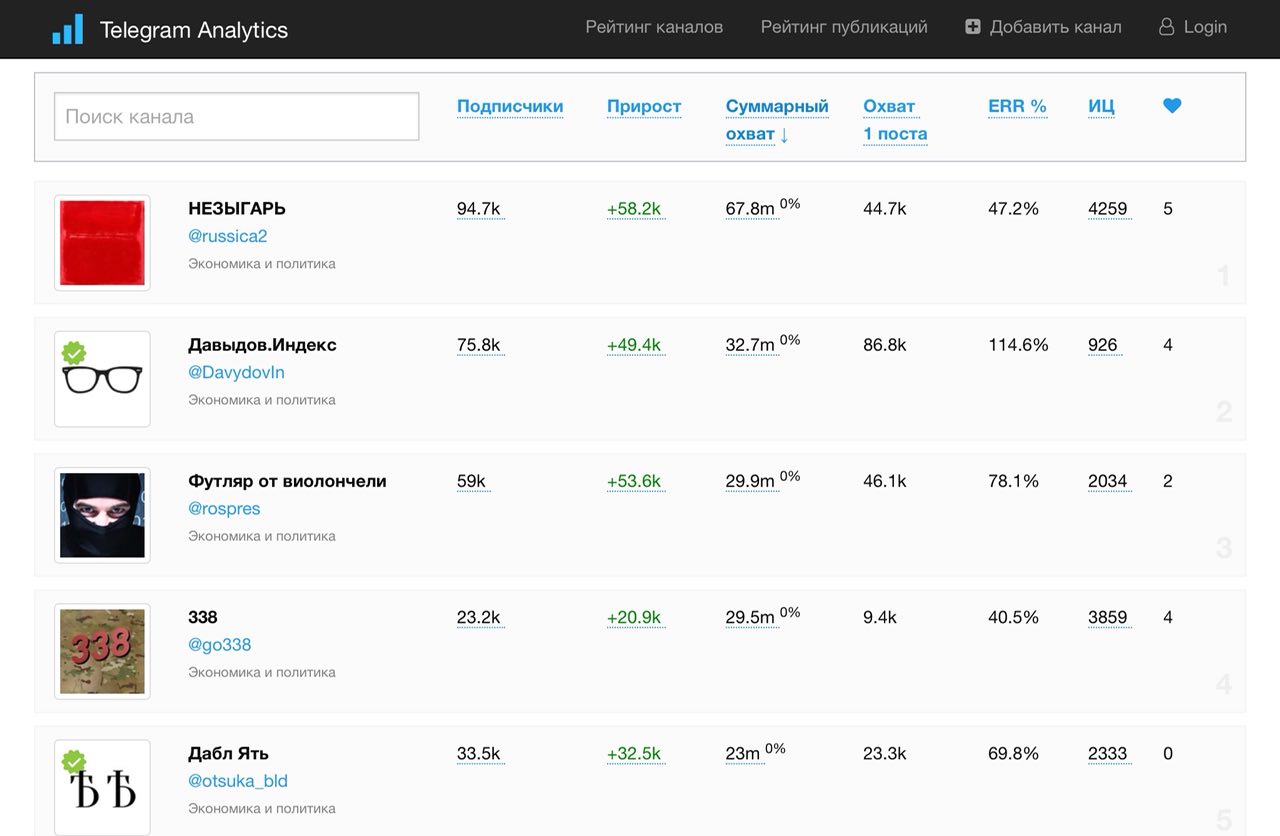The height and width of the screenshot is (836, 1280).
Task: Sort by the Охват 1 поста column
Action: pyautogui.click(x=895, y=120)
